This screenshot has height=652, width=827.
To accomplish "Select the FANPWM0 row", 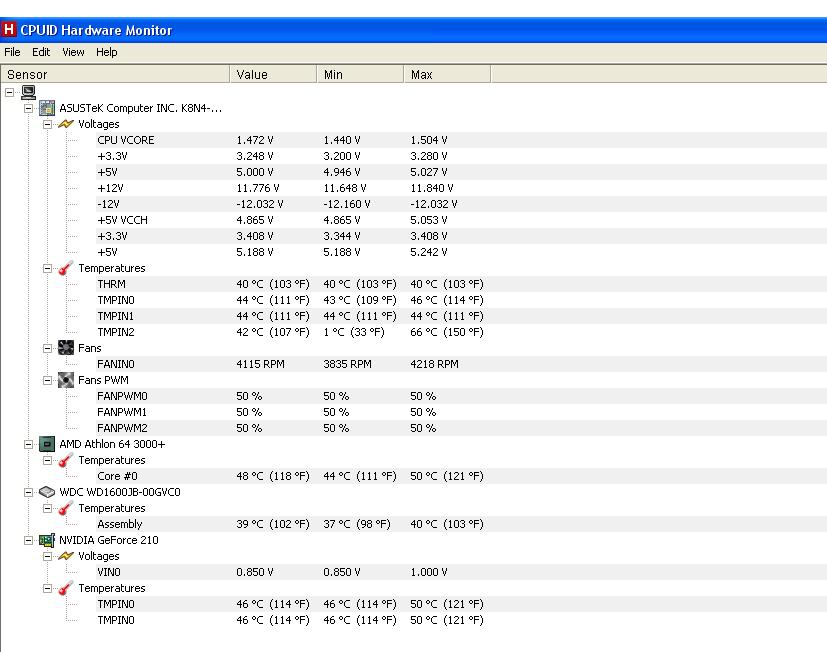I will coord(461,396).
